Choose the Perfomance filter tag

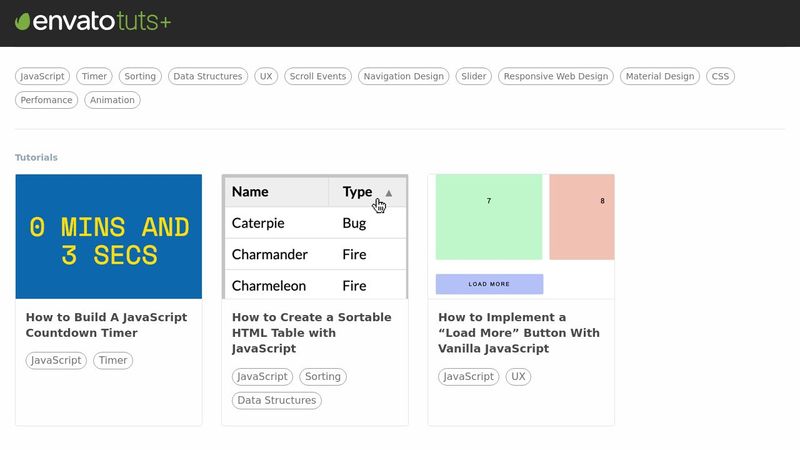(46, 100)
